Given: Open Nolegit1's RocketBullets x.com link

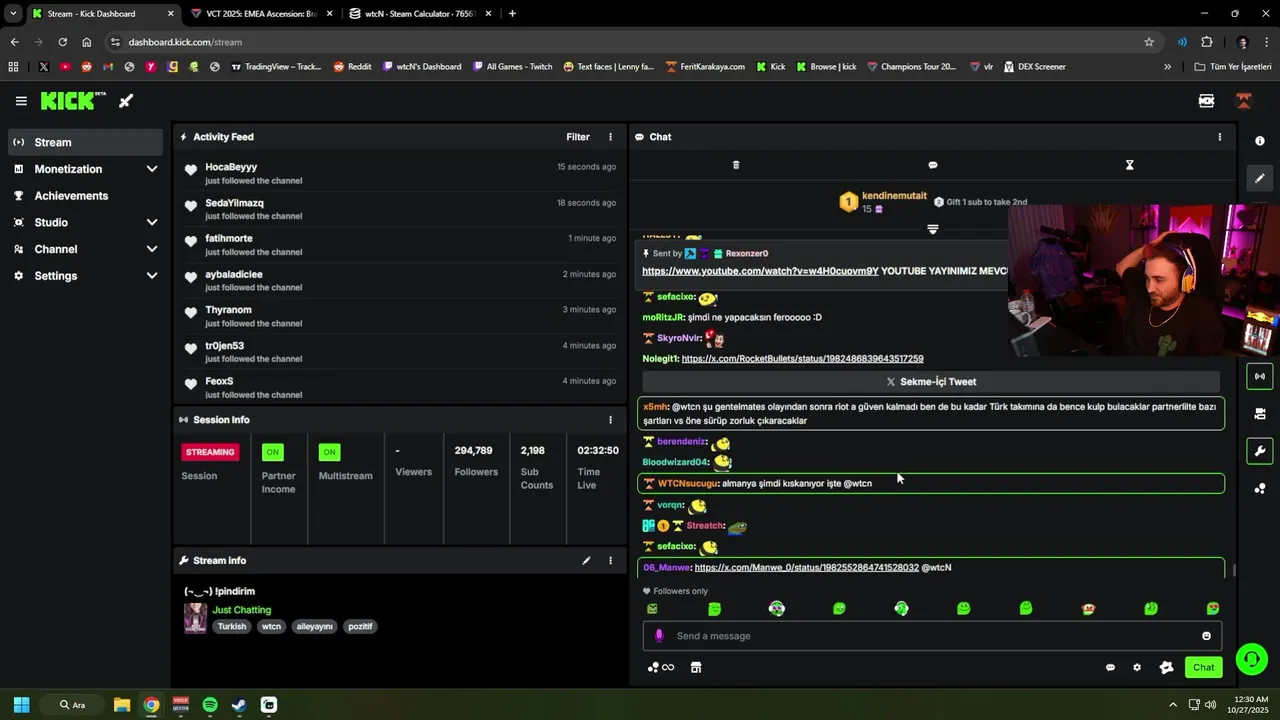Looking at the screenshot, I should click(x=802, y=359).
